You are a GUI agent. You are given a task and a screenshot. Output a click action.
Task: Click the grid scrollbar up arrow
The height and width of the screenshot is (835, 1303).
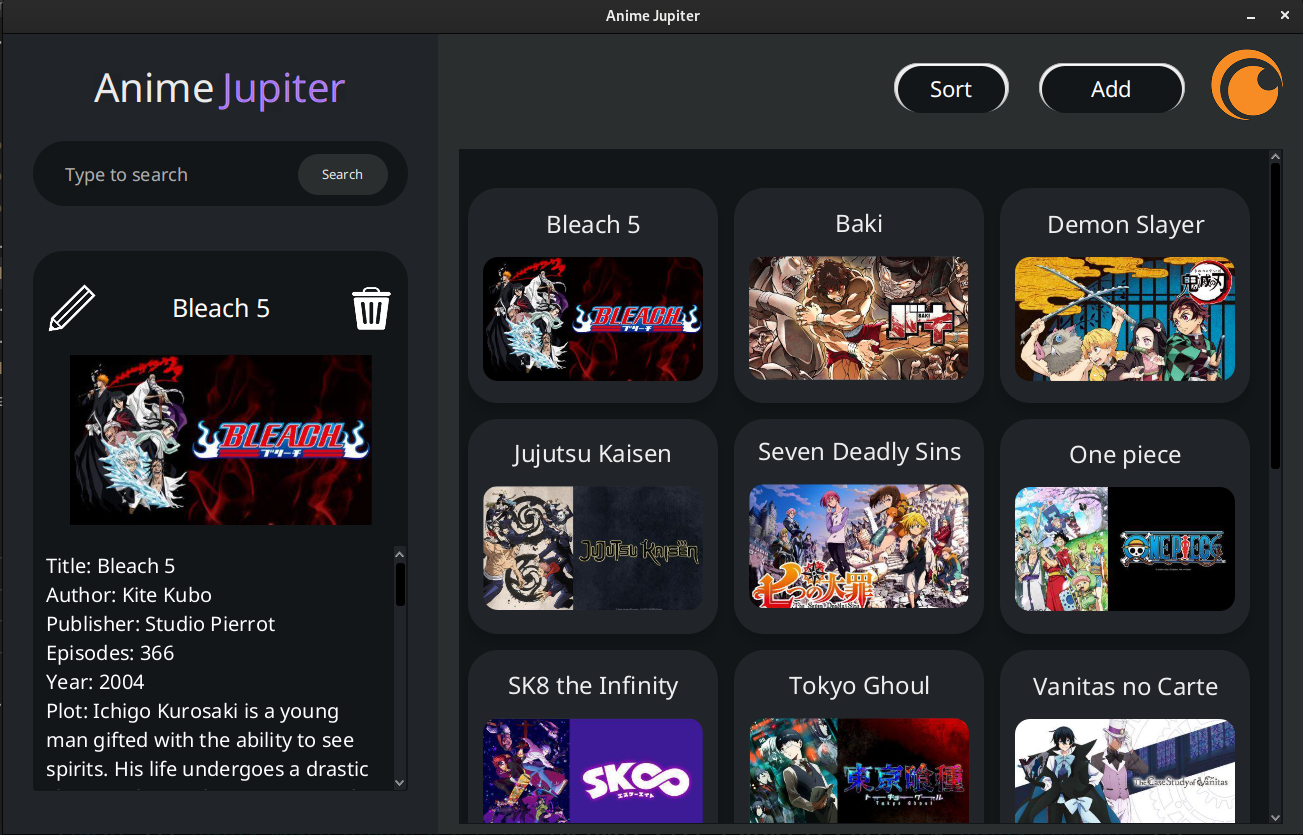(1275, 157)
